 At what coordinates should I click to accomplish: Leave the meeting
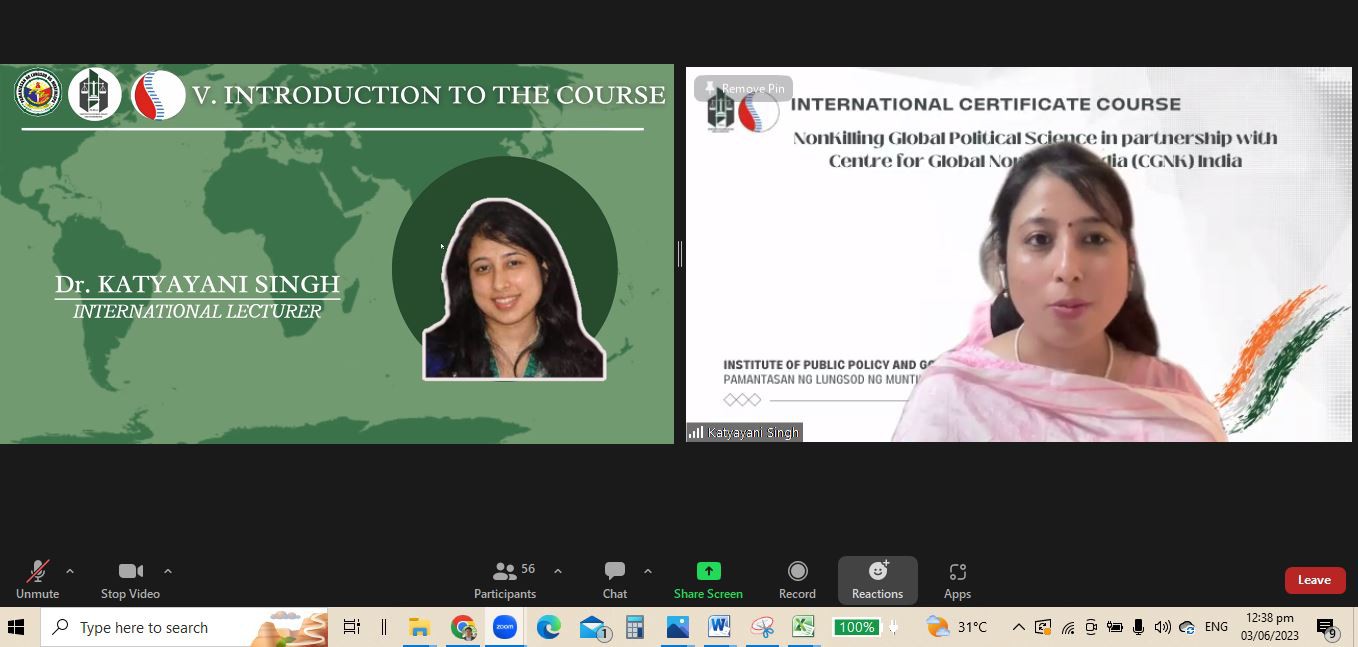pyautogui.click(x=1313, y=580)
